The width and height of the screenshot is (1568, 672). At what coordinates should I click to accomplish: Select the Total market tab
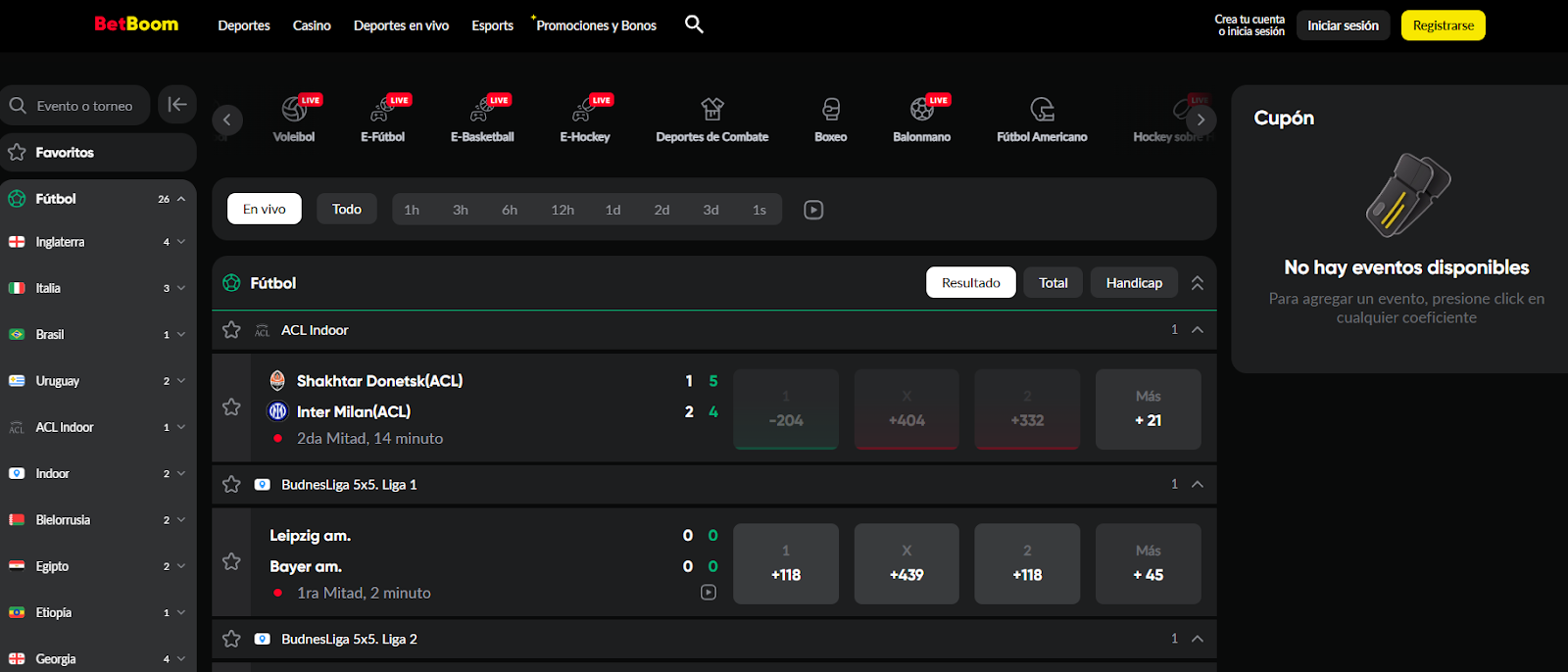coord(1053,282)
